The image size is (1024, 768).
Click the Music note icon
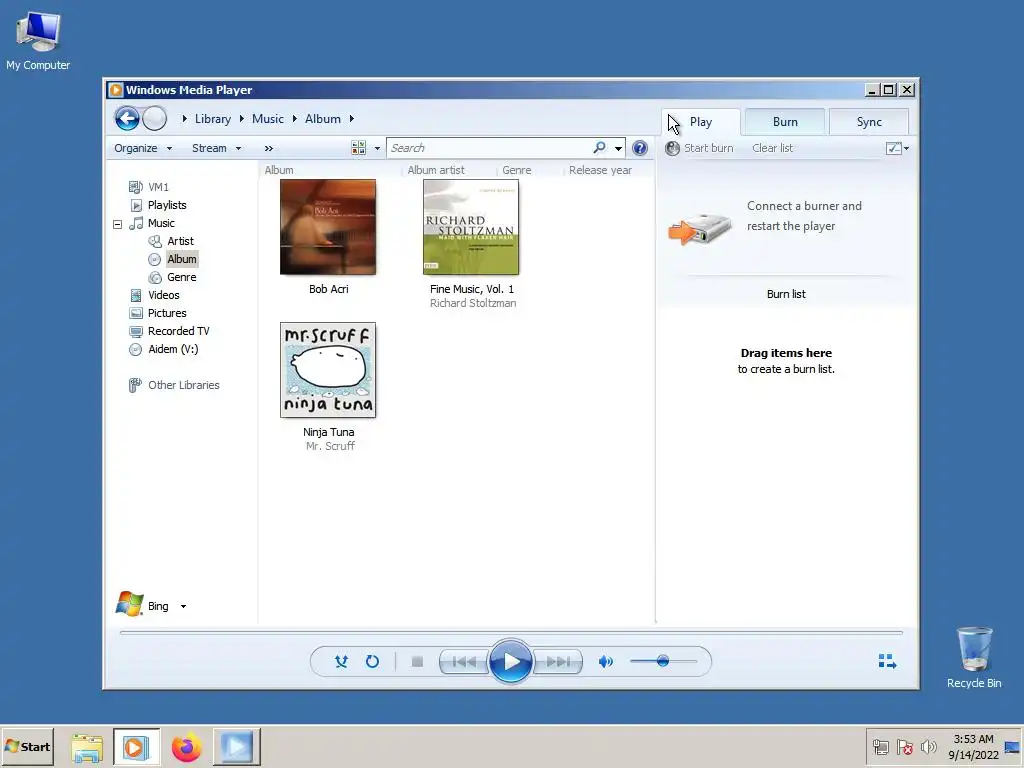point(136,223)
